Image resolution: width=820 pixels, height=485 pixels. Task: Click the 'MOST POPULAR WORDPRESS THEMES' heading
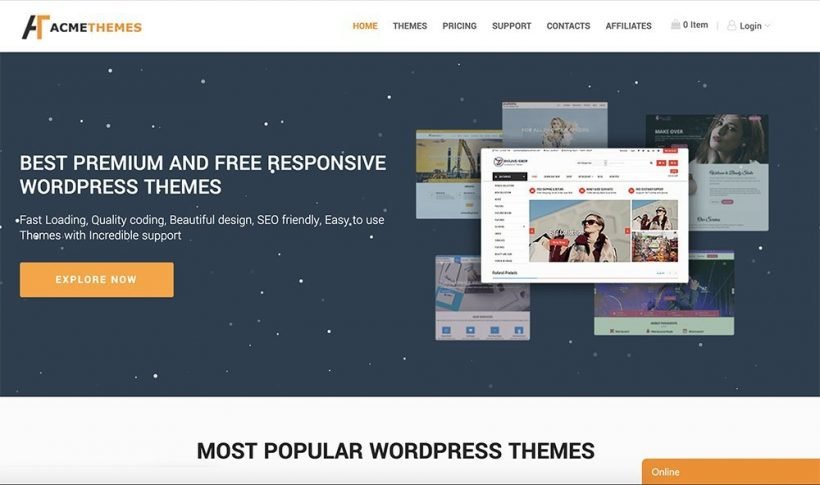[396, 451]
